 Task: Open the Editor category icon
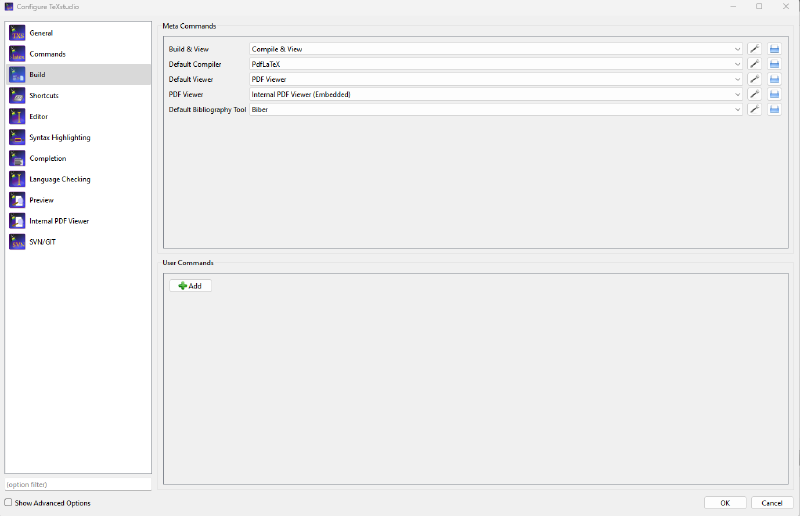point(17,117)
